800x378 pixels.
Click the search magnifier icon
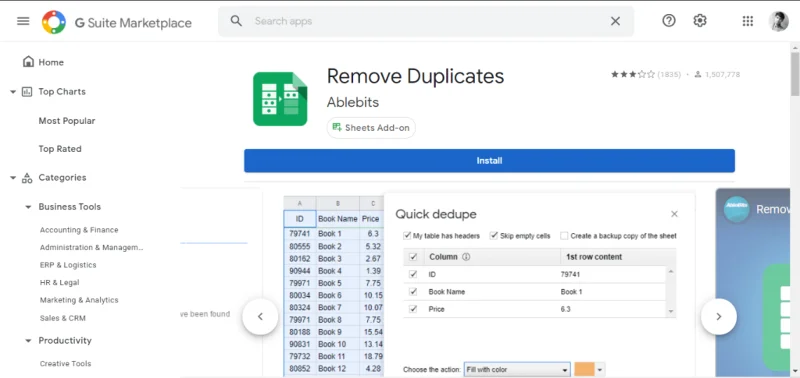(236, 21)
